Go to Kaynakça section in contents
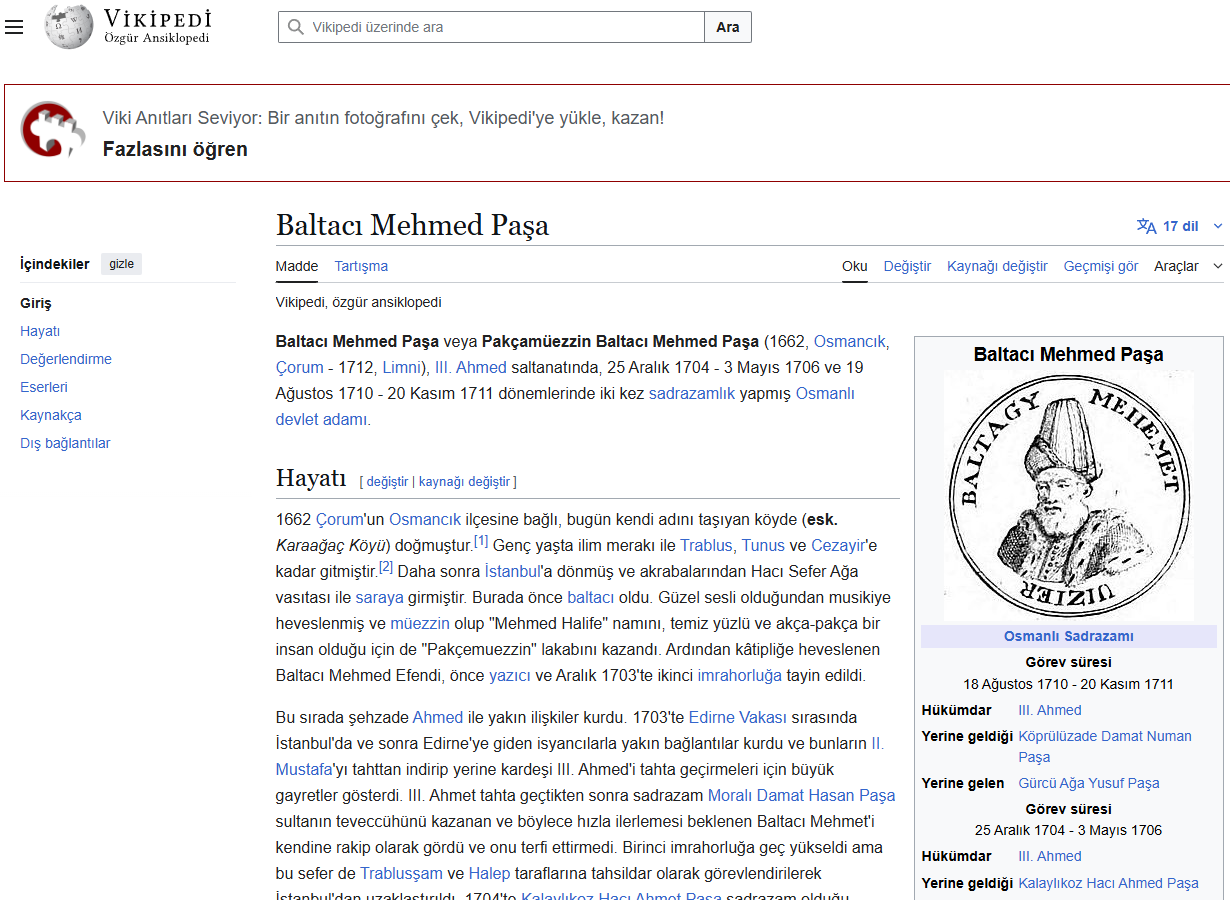Image resolution: width=1230 pixels, height=900 pixels. 51,415
